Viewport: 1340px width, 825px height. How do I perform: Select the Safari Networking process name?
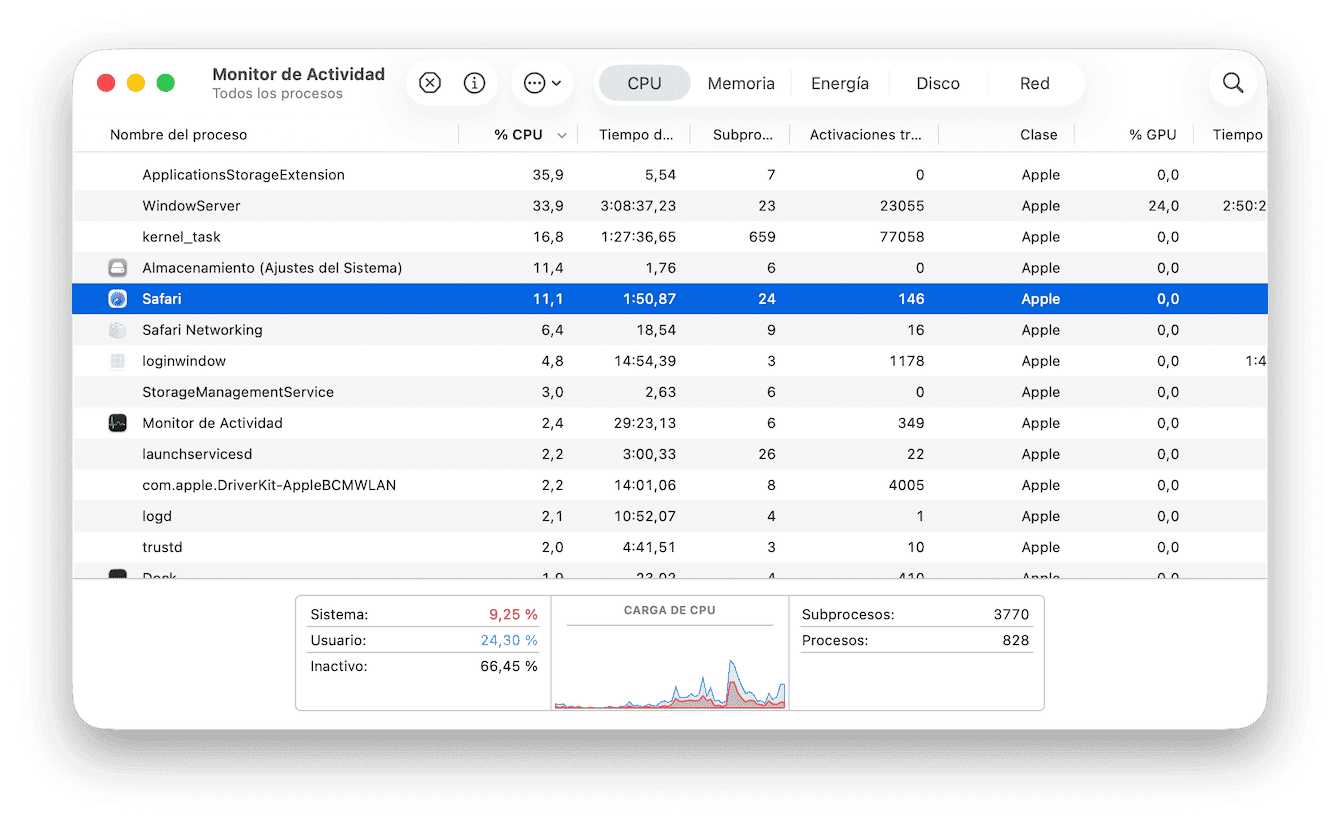(x=202, y=330)
